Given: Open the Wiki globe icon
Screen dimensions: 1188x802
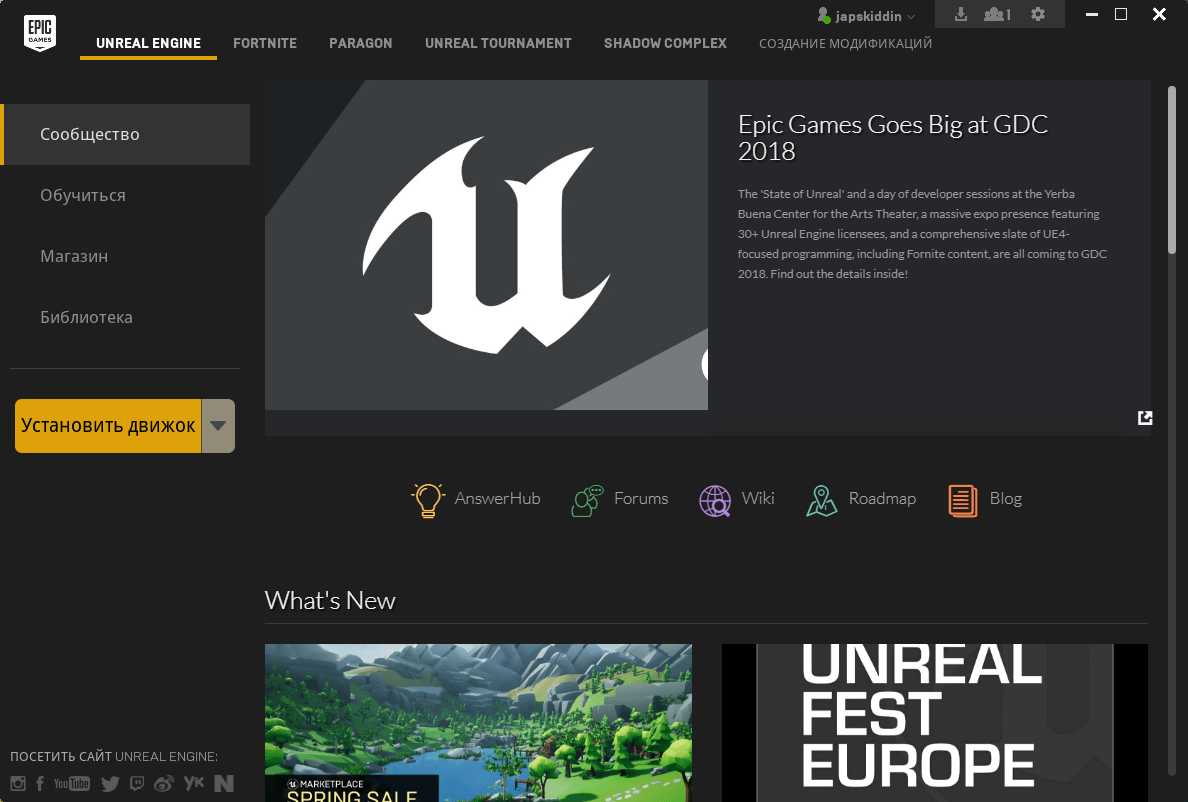Looking at the screenshot, I should [714, 501].
